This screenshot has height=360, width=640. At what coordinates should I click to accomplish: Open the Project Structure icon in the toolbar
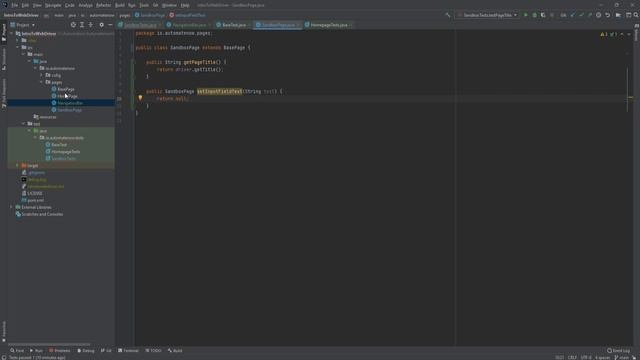618,15
